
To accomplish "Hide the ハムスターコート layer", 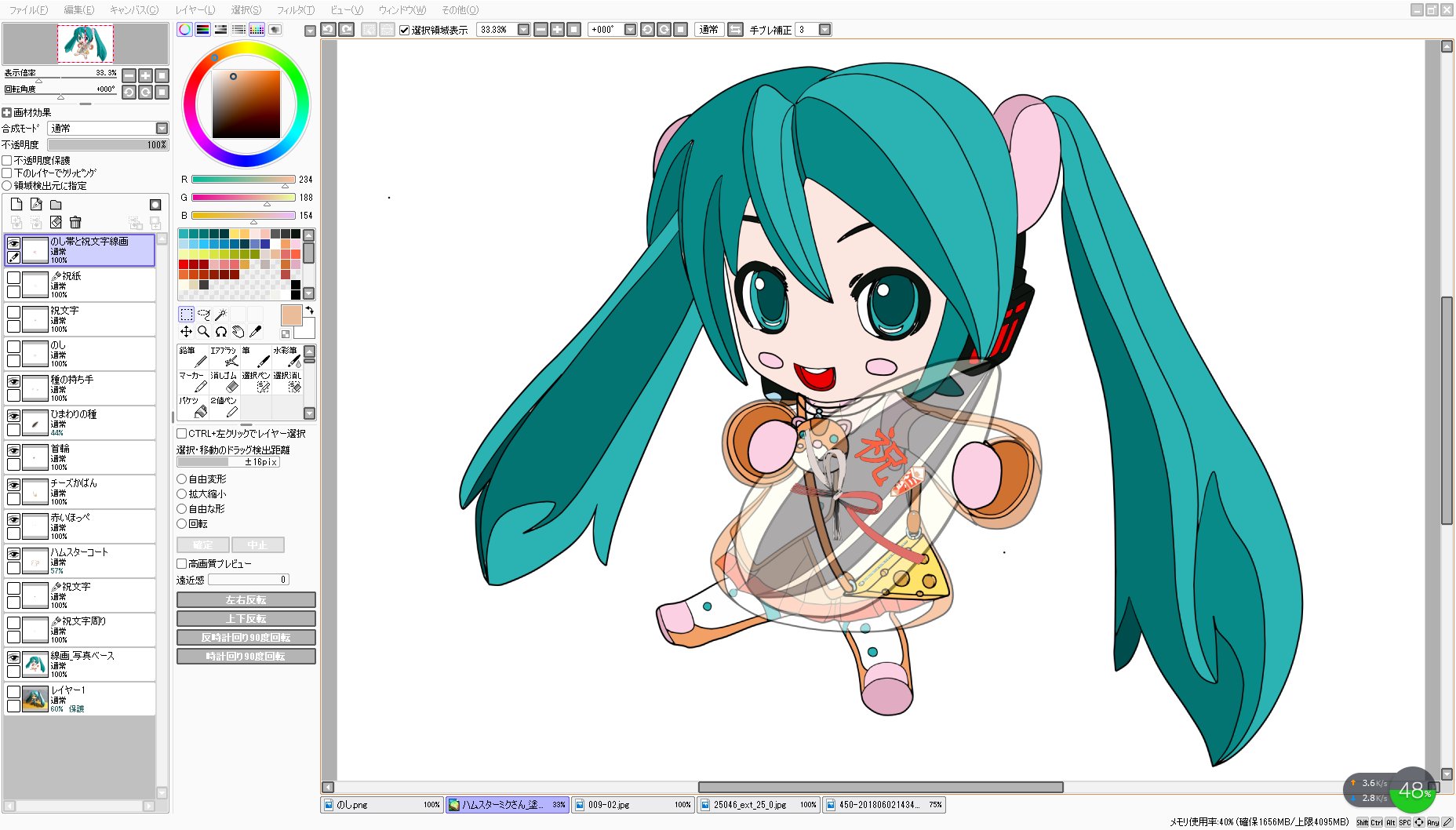I will coord(13,554).
